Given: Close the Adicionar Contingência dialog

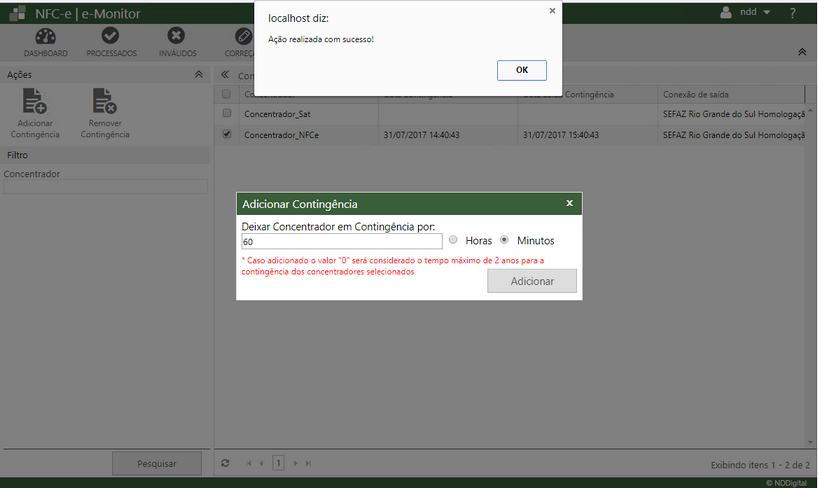Looking at the screenshot, I should pyautogui.click(x=570, y=203).
